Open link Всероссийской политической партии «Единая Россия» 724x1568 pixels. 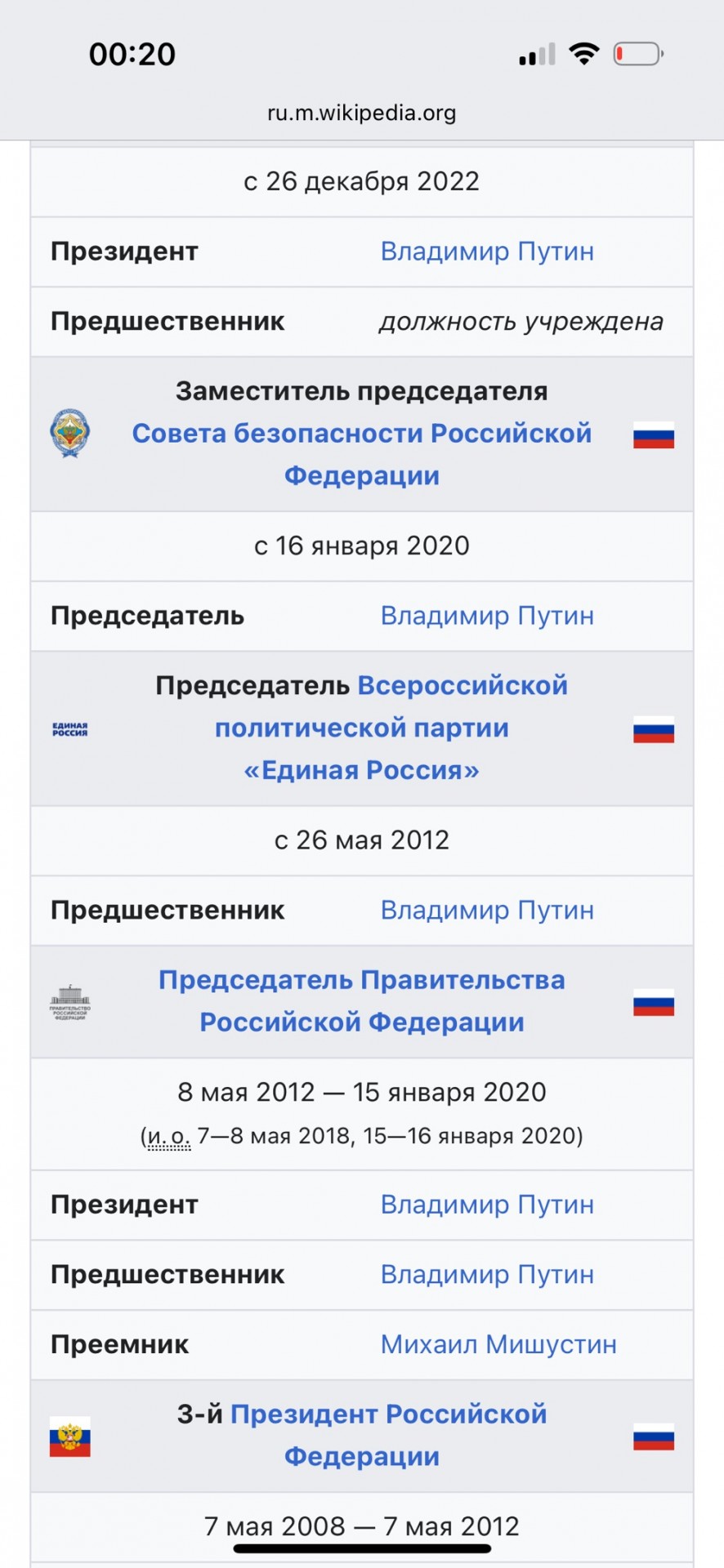tap(391, 728)
